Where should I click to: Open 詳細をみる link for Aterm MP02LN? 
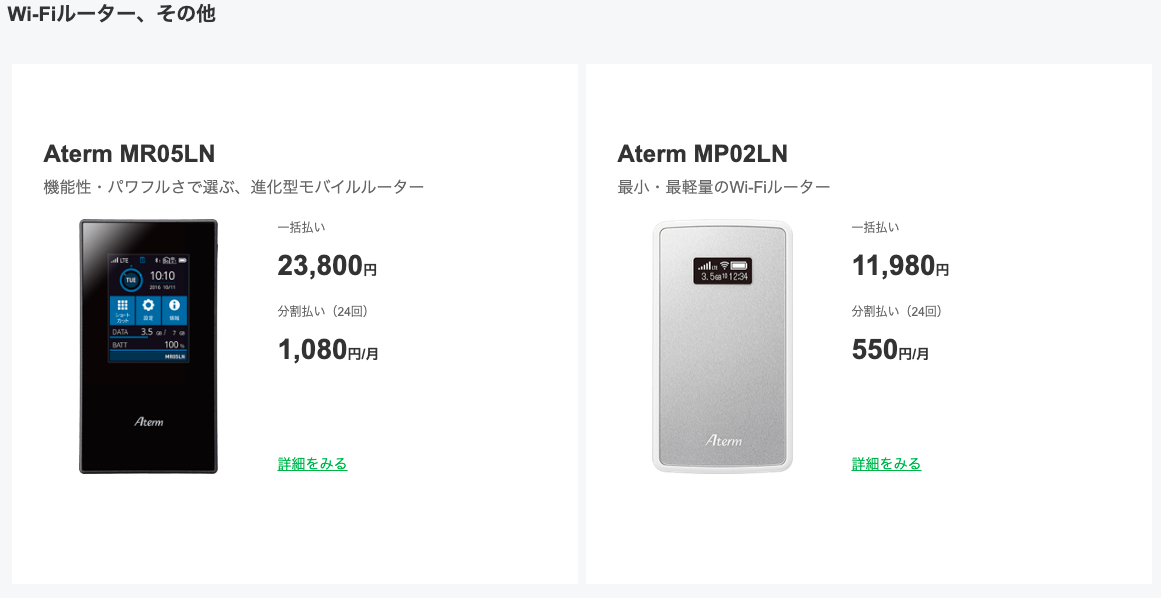coord(884,464)
